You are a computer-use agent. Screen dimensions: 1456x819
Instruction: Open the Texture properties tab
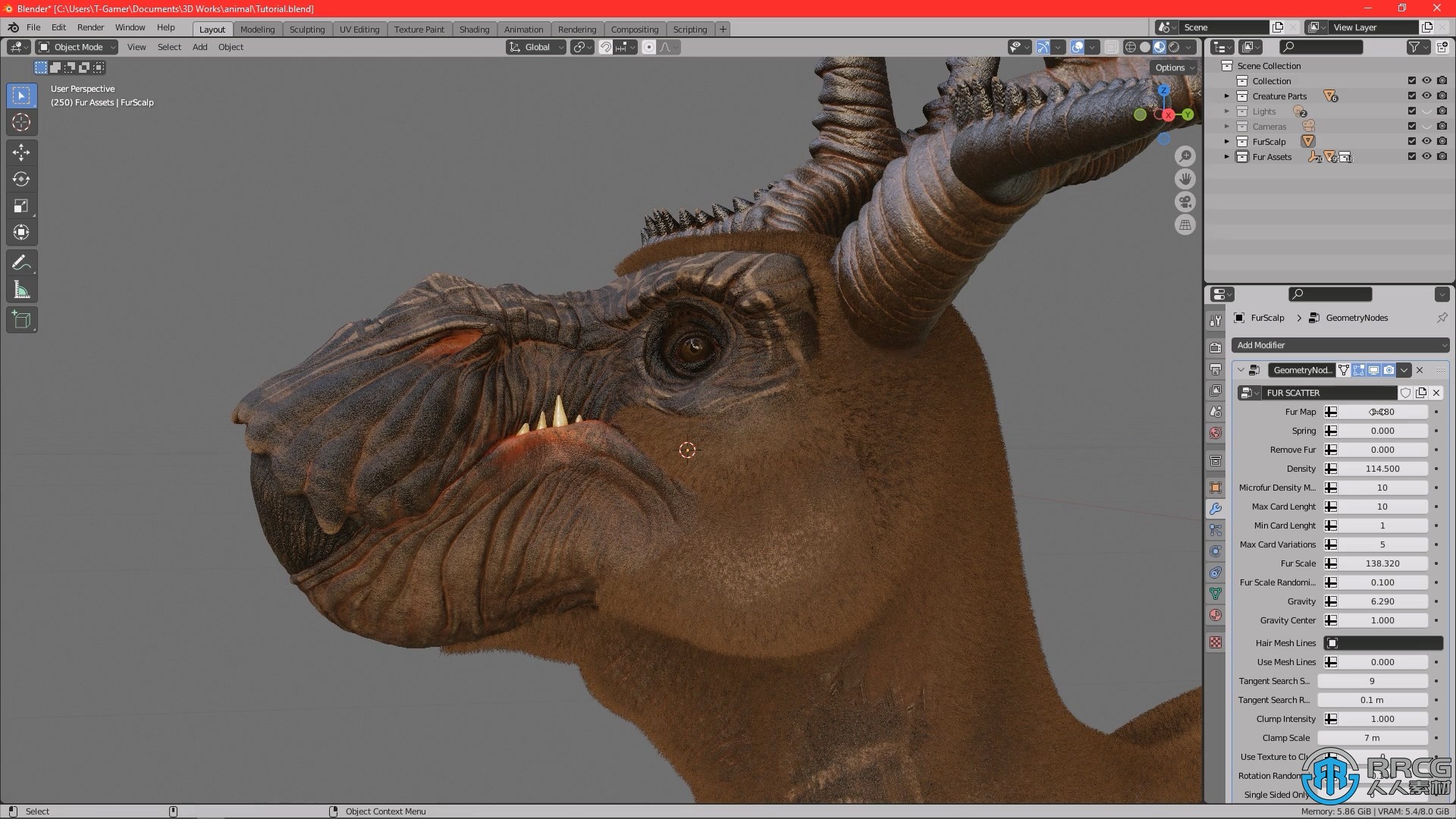coord(1216,642)
